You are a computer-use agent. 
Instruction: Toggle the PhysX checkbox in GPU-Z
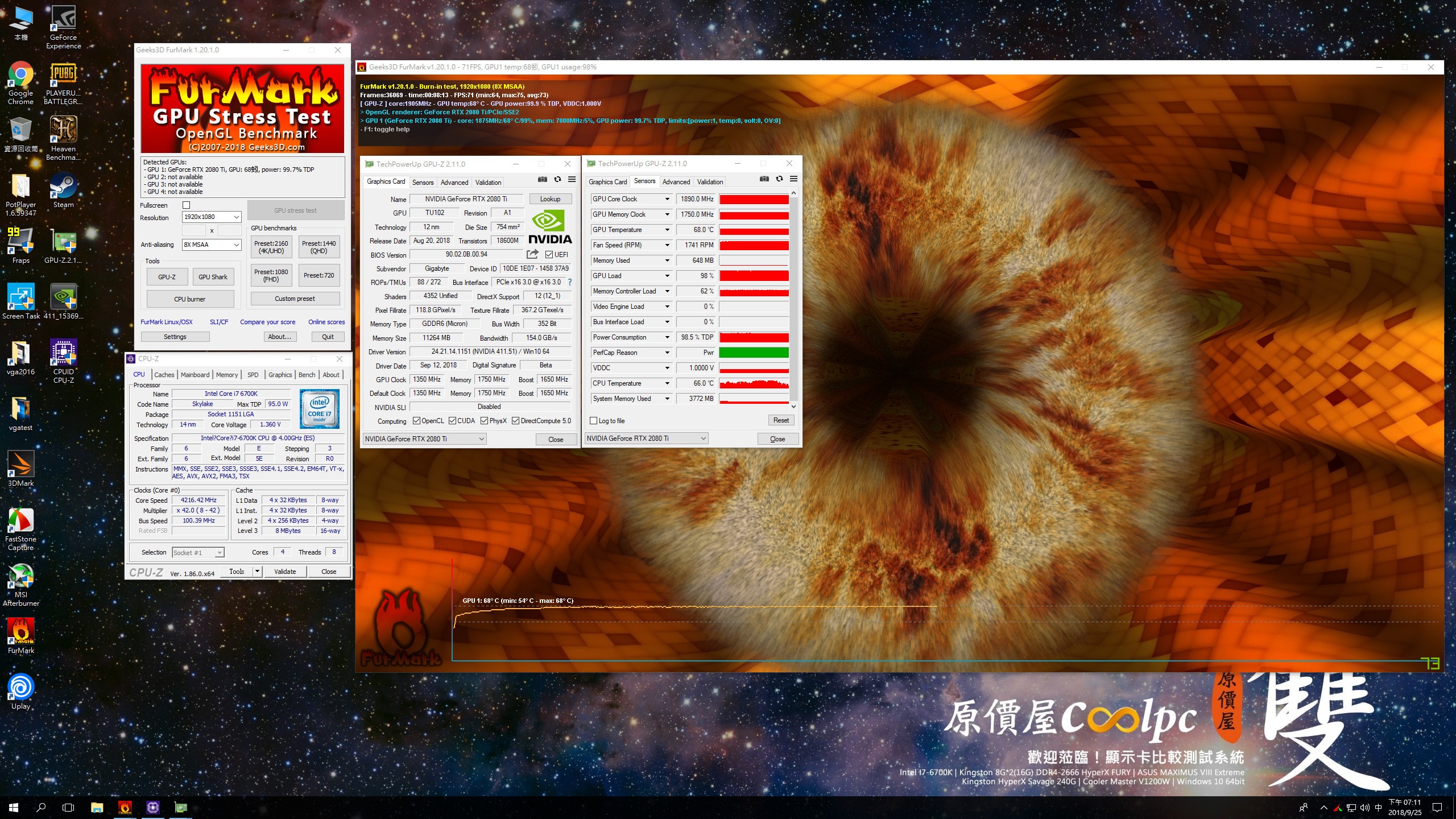pyautogui.click(x=485, y=421)
